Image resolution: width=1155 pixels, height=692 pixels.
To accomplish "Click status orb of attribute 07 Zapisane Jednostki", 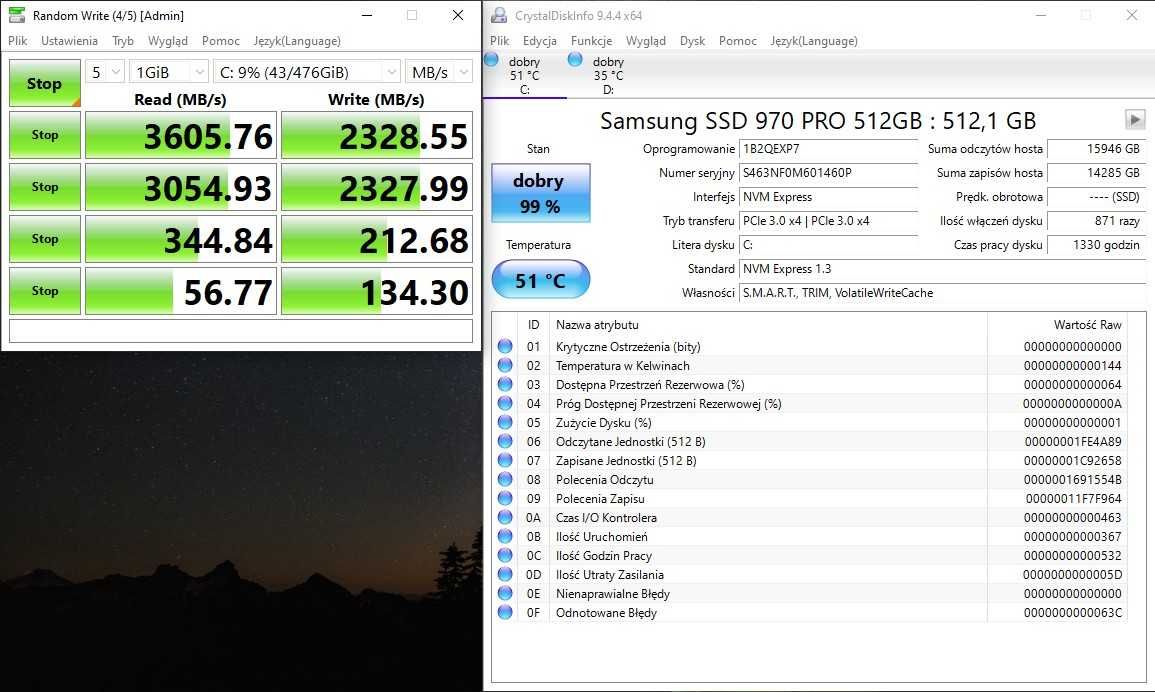I will click(x=505, y=460).
